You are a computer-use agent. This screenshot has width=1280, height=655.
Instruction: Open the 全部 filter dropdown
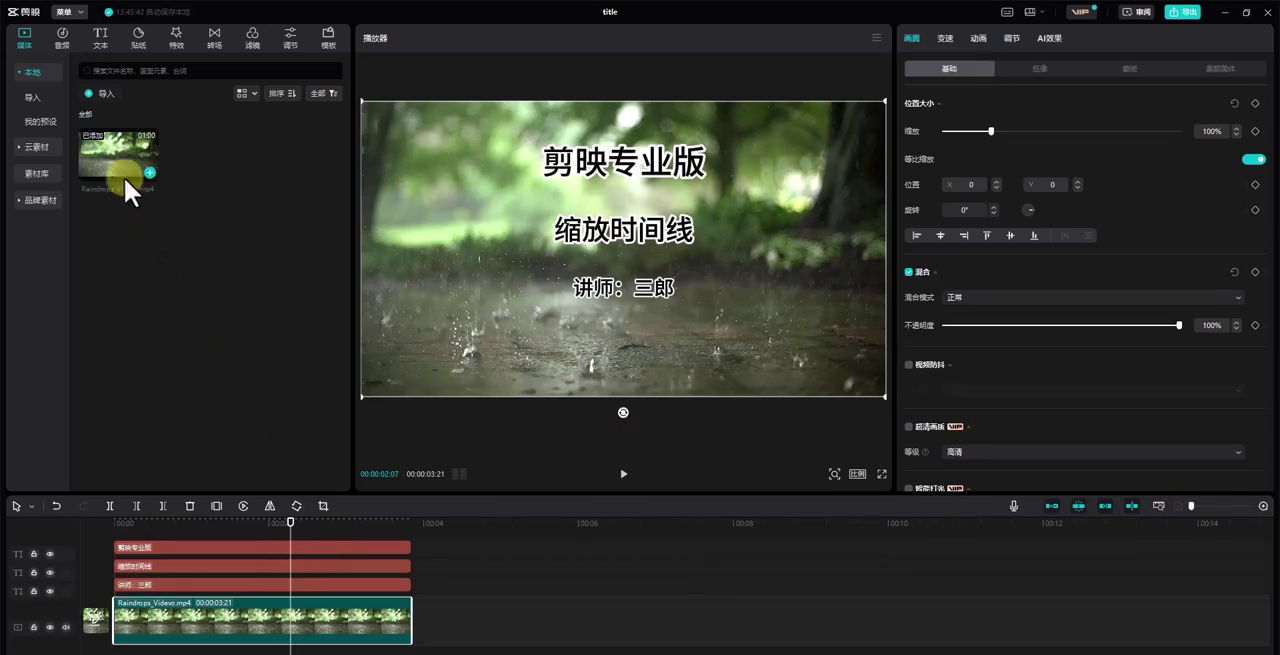pos(324,93)
